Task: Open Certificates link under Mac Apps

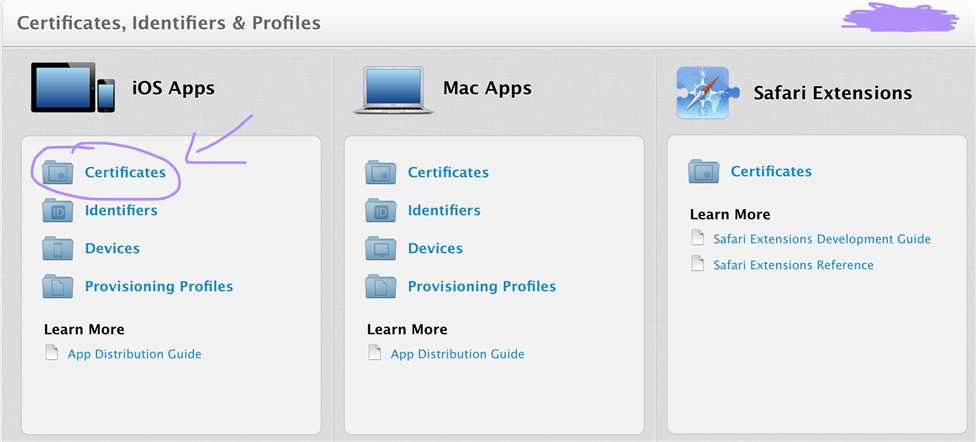Action: 448,172
